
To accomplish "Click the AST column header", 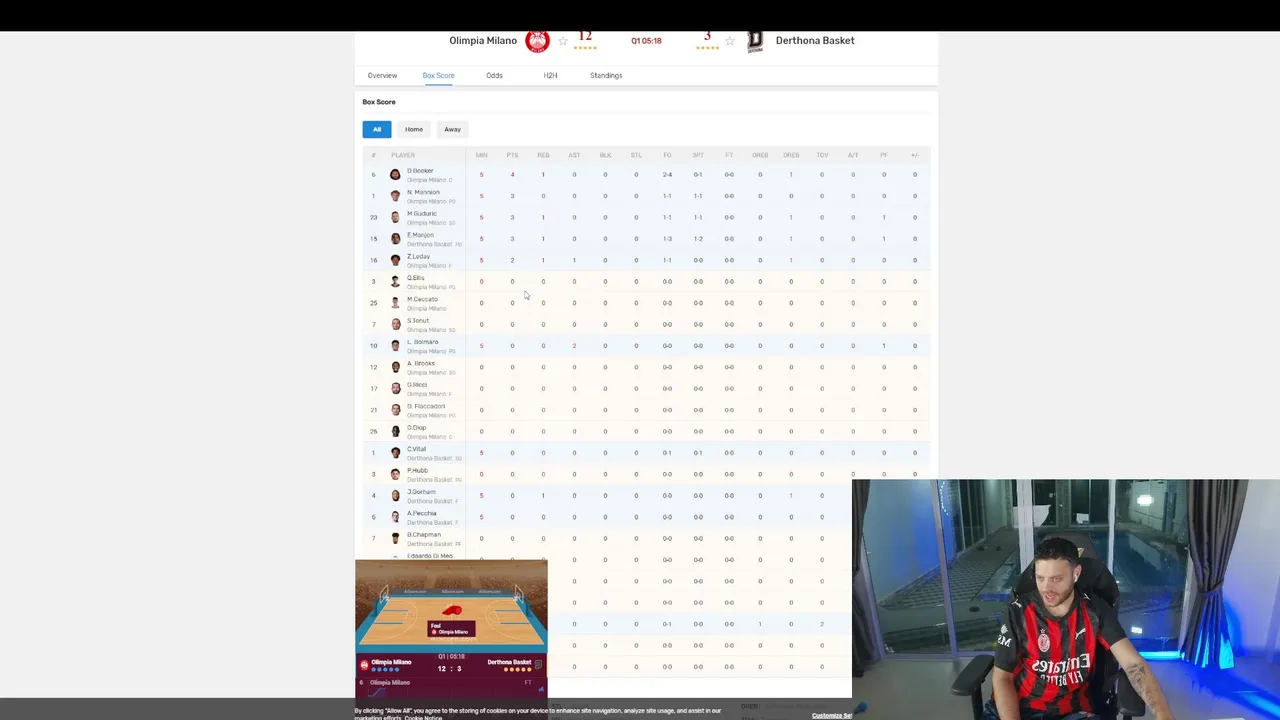I will coord(574,155).
